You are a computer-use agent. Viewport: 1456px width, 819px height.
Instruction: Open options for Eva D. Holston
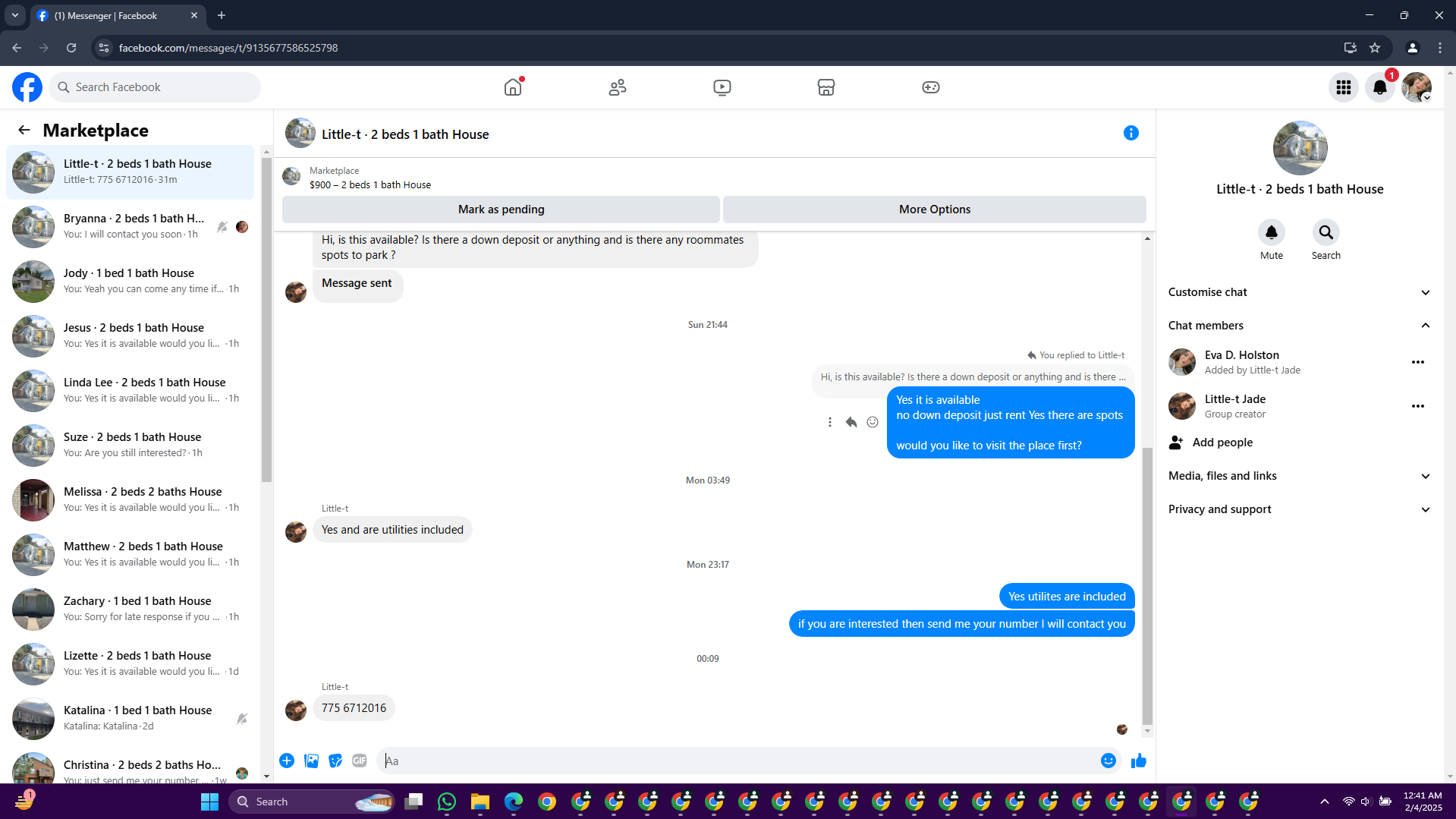(x=1418, y=362)
